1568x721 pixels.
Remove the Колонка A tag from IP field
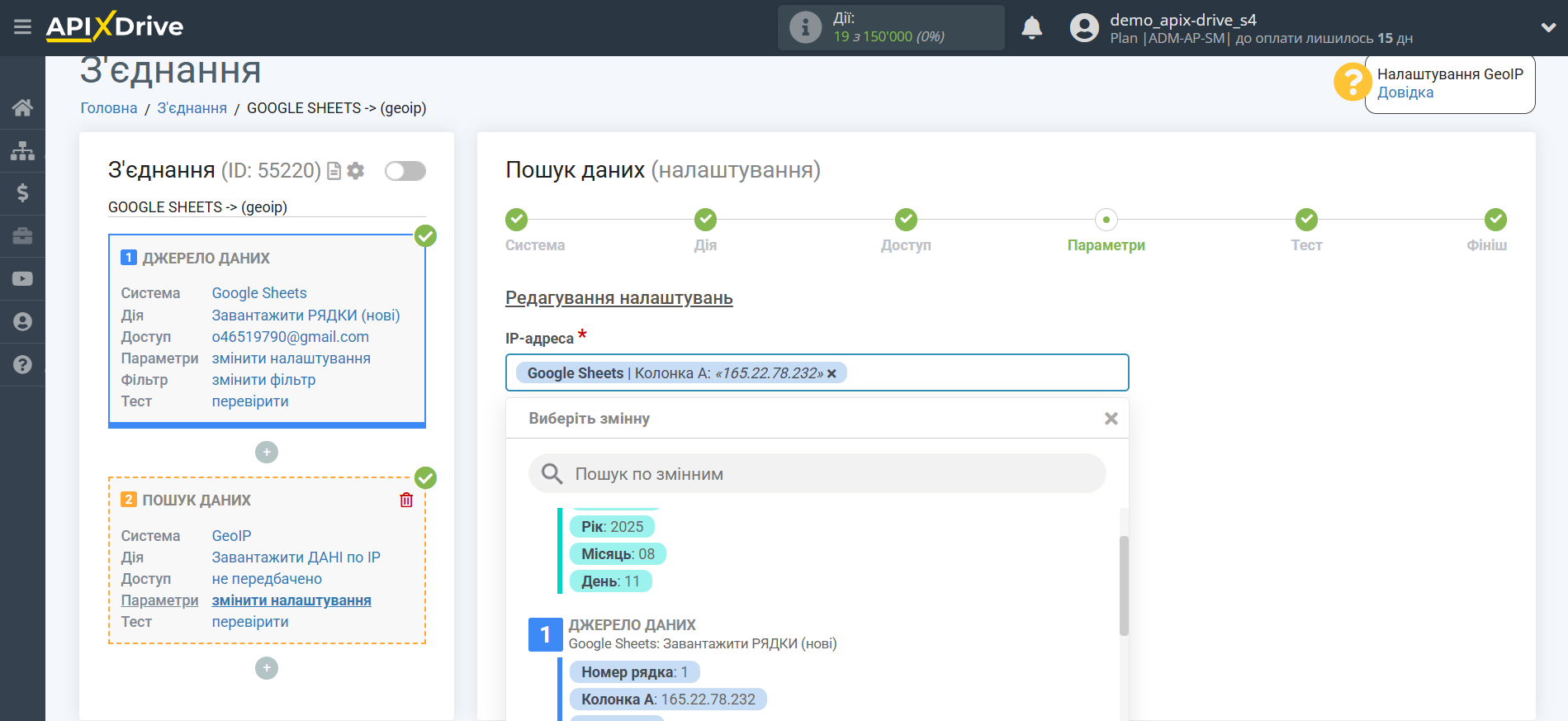tap(831, 373)
